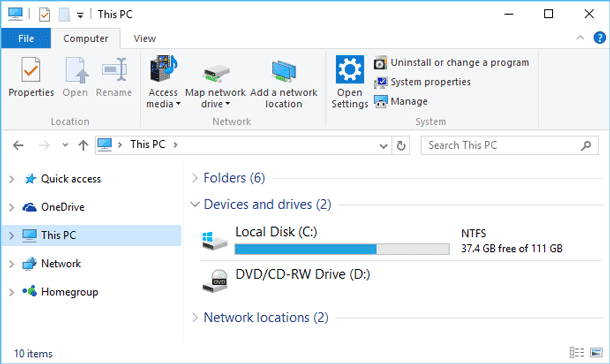Switch to the View ribbon tab
The image size is (610, 364).
pos(144,38)
